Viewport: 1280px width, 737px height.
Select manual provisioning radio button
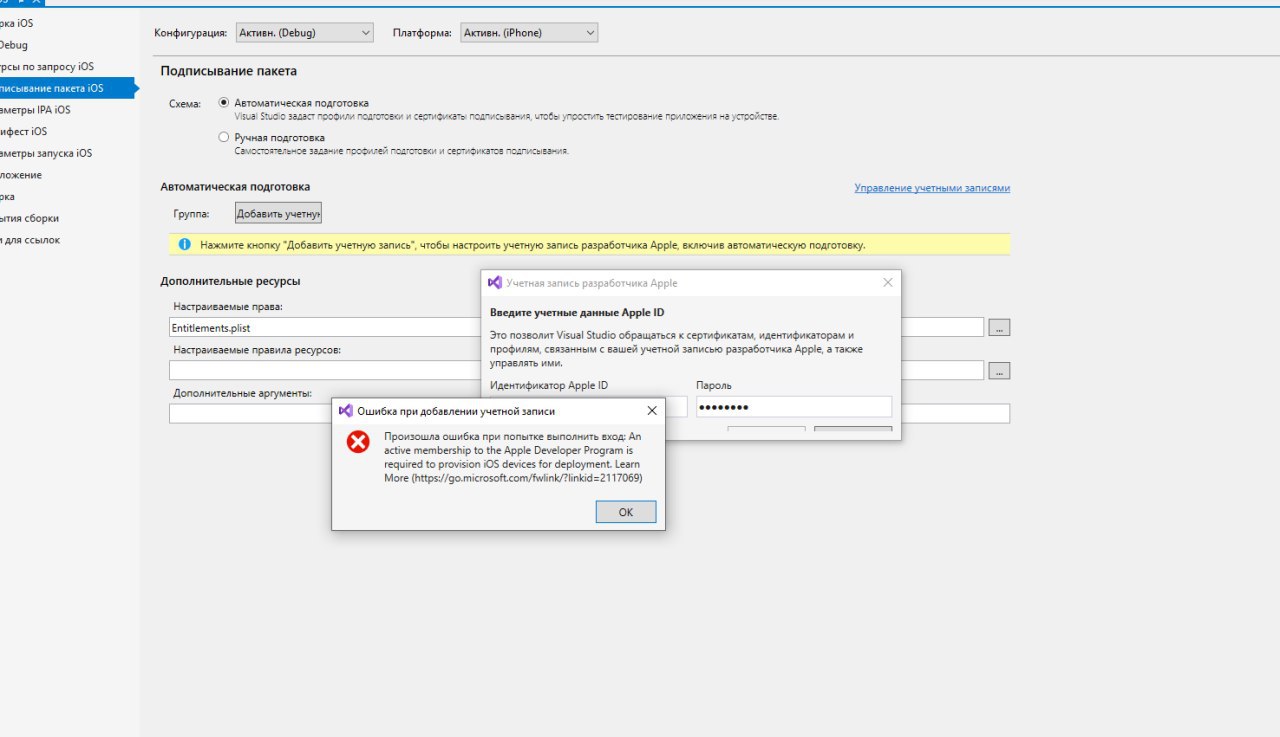[224, 137]
